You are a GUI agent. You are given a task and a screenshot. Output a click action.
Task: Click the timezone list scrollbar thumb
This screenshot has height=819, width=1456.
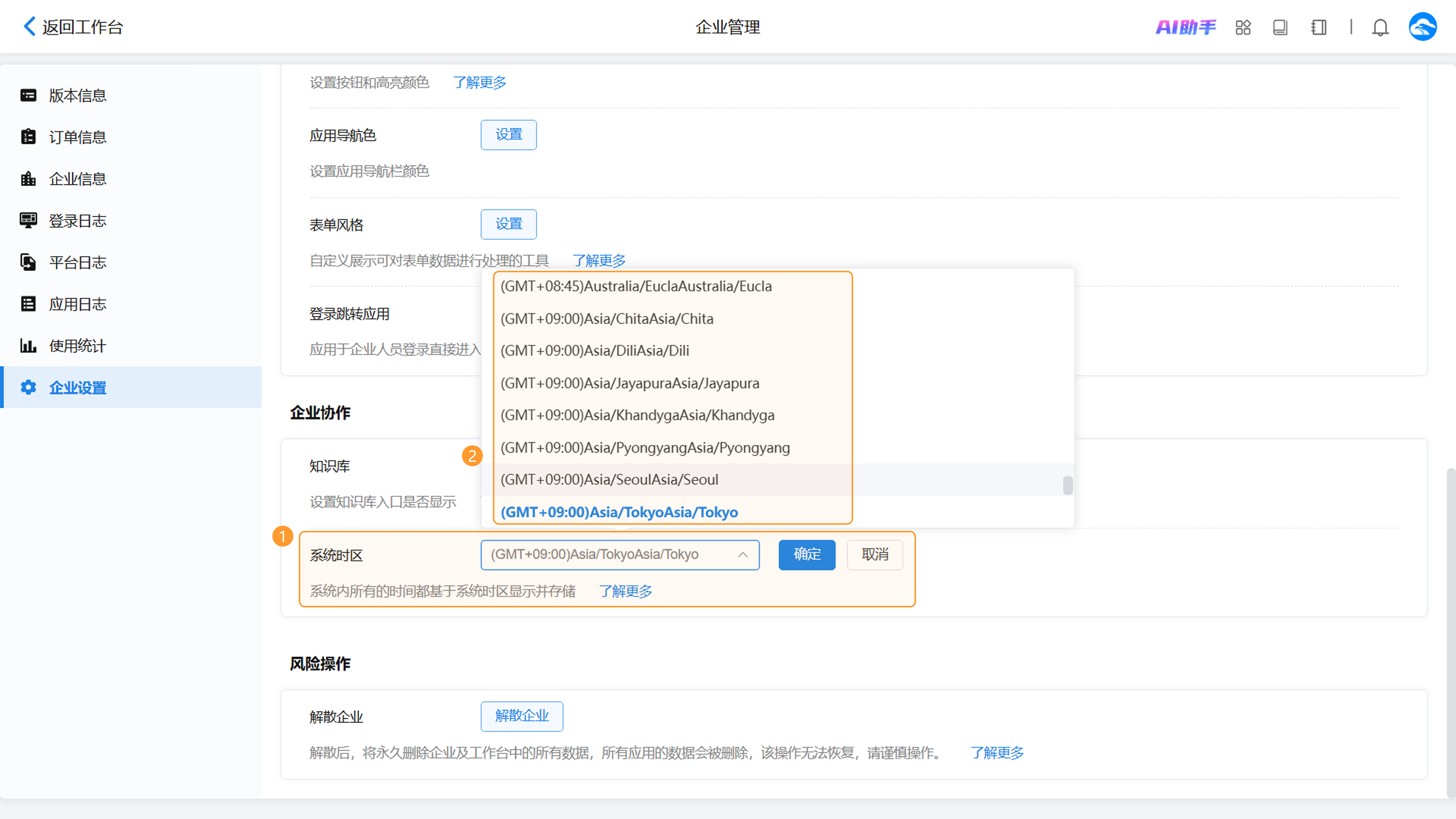(1067, 485)
